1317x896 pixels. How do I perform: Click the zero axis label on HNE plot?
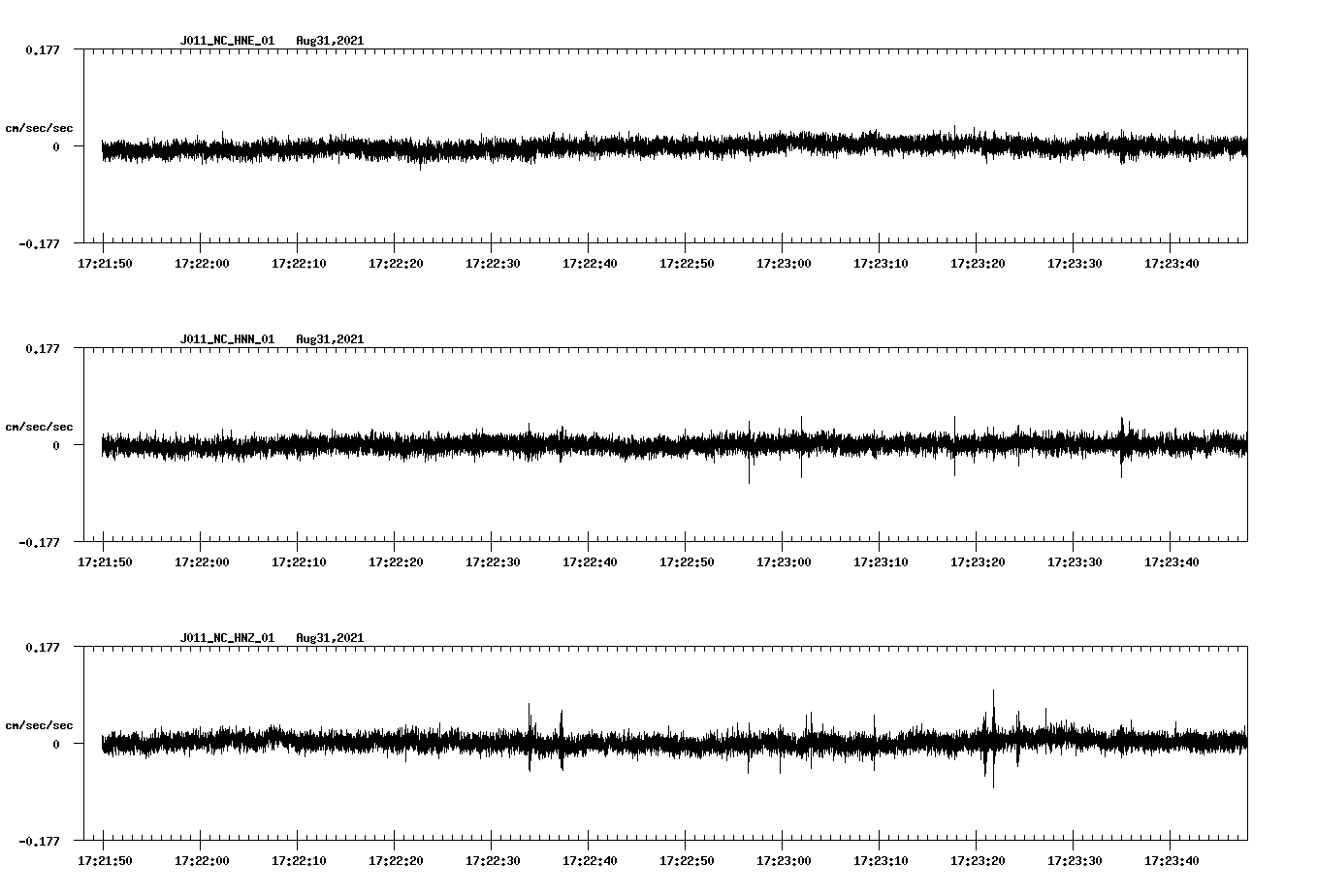click(56, 146)
